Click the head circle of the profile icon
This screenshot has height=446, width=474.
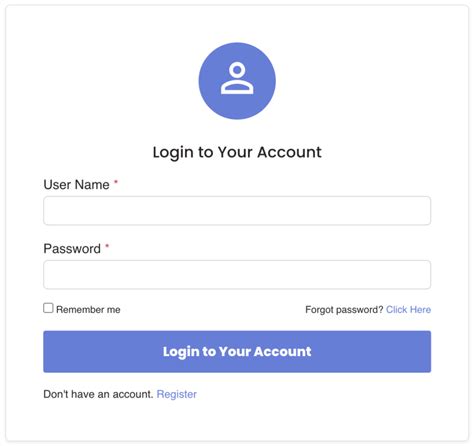coord(237,70)
